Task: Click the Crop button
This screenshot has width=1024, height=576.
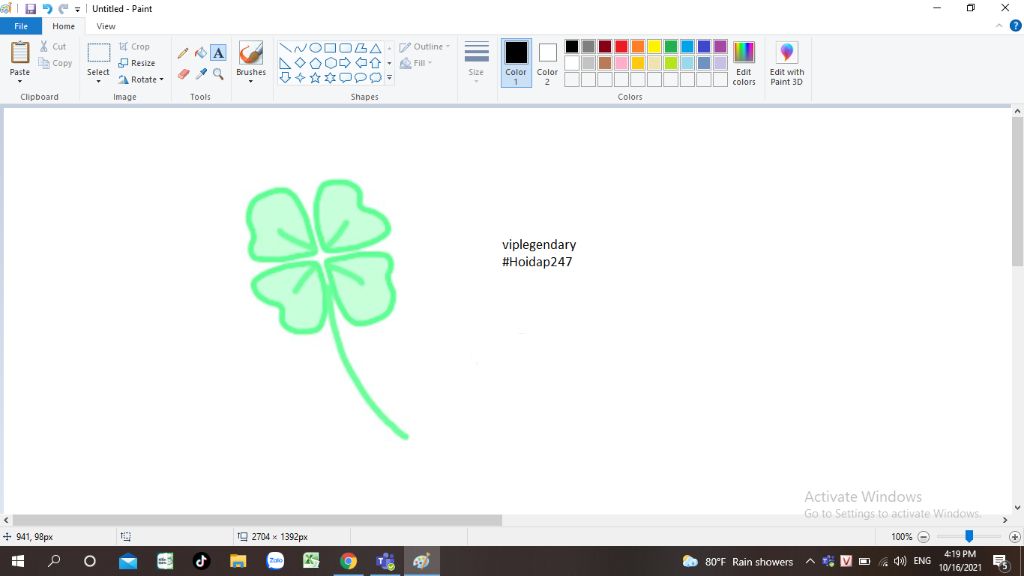Action: tap(135, 46)
